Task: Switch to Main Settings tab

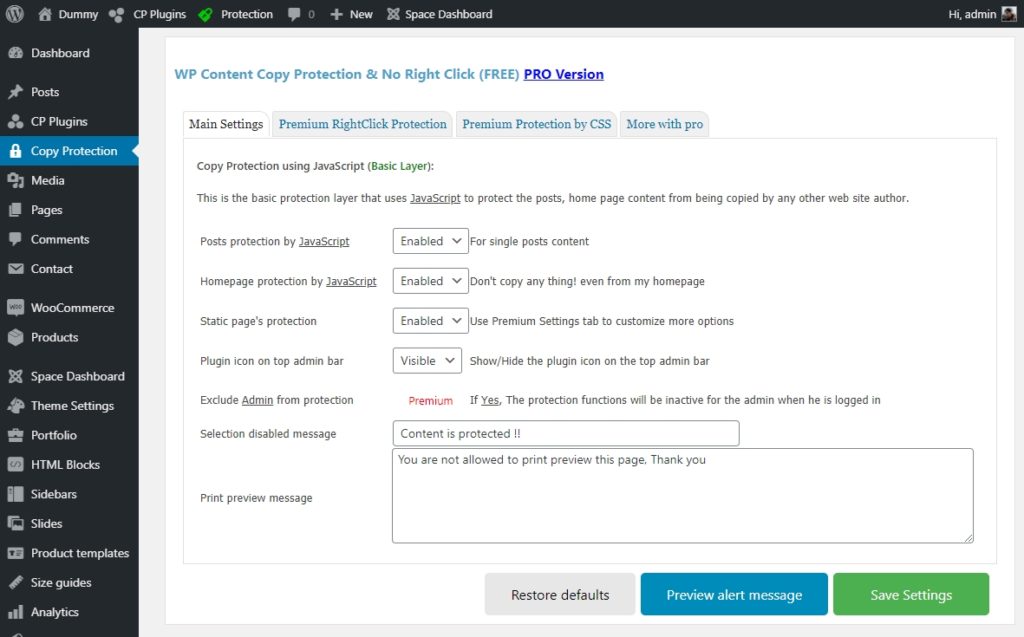Action: coord(226,124)
